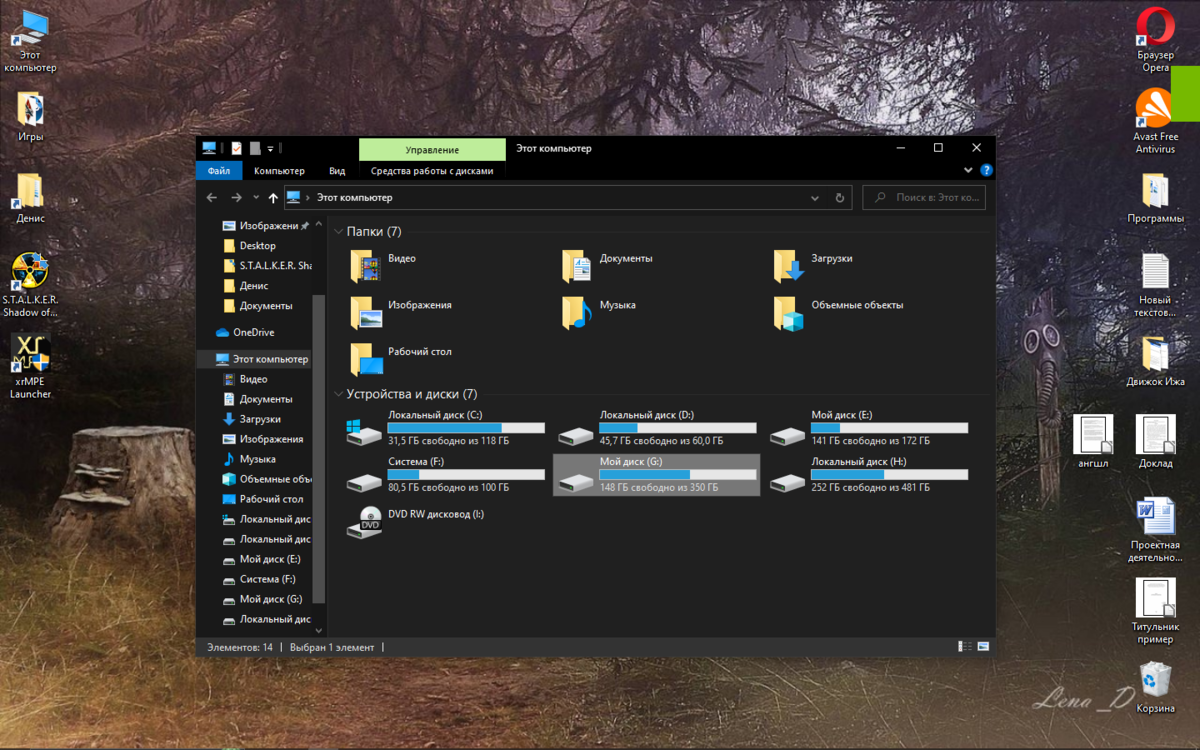
Task: Select the Этот компьютер desktop icon
Action: point(30,42)
